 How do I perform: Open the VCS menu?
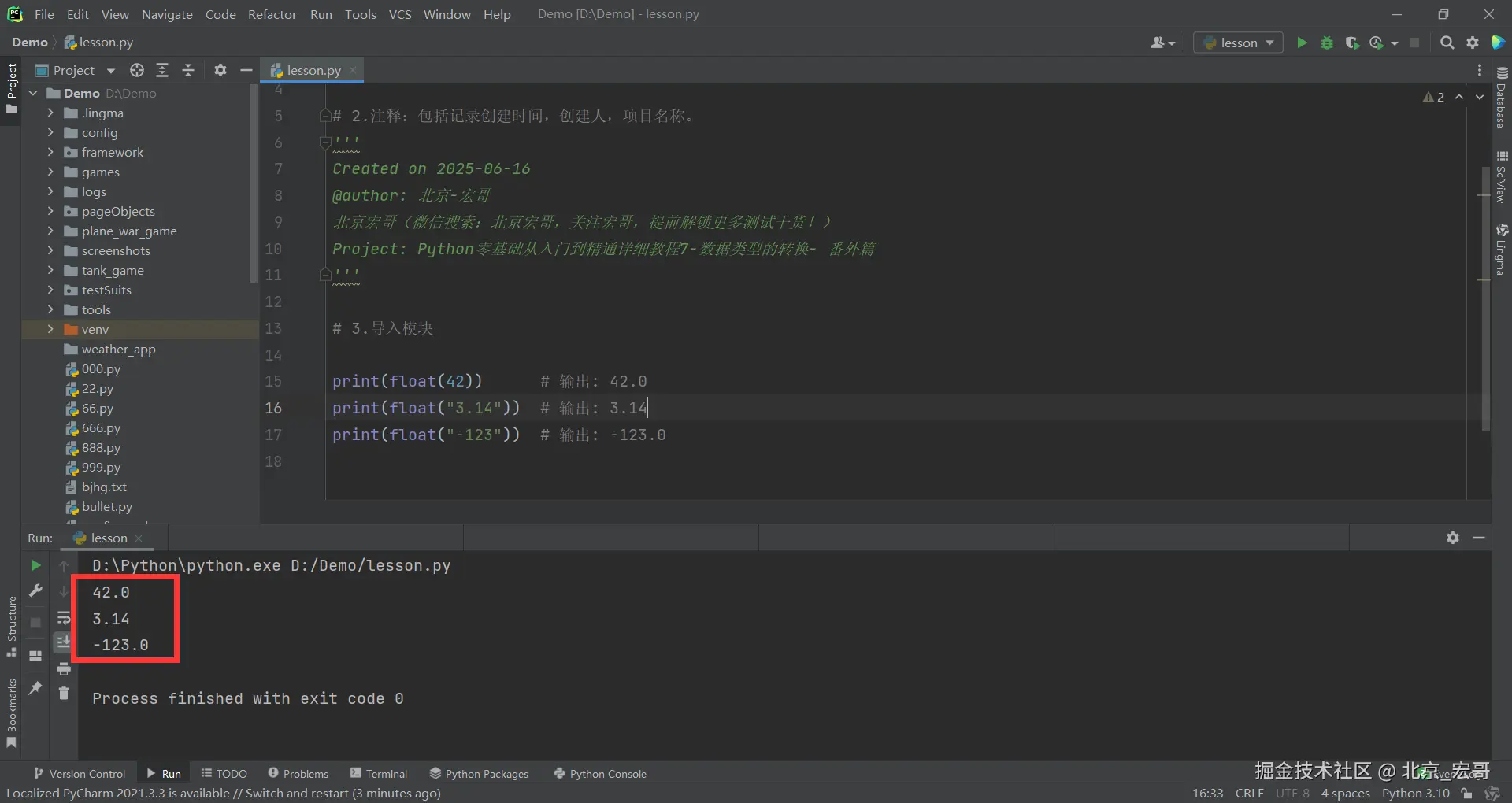[x=400, y=14]
